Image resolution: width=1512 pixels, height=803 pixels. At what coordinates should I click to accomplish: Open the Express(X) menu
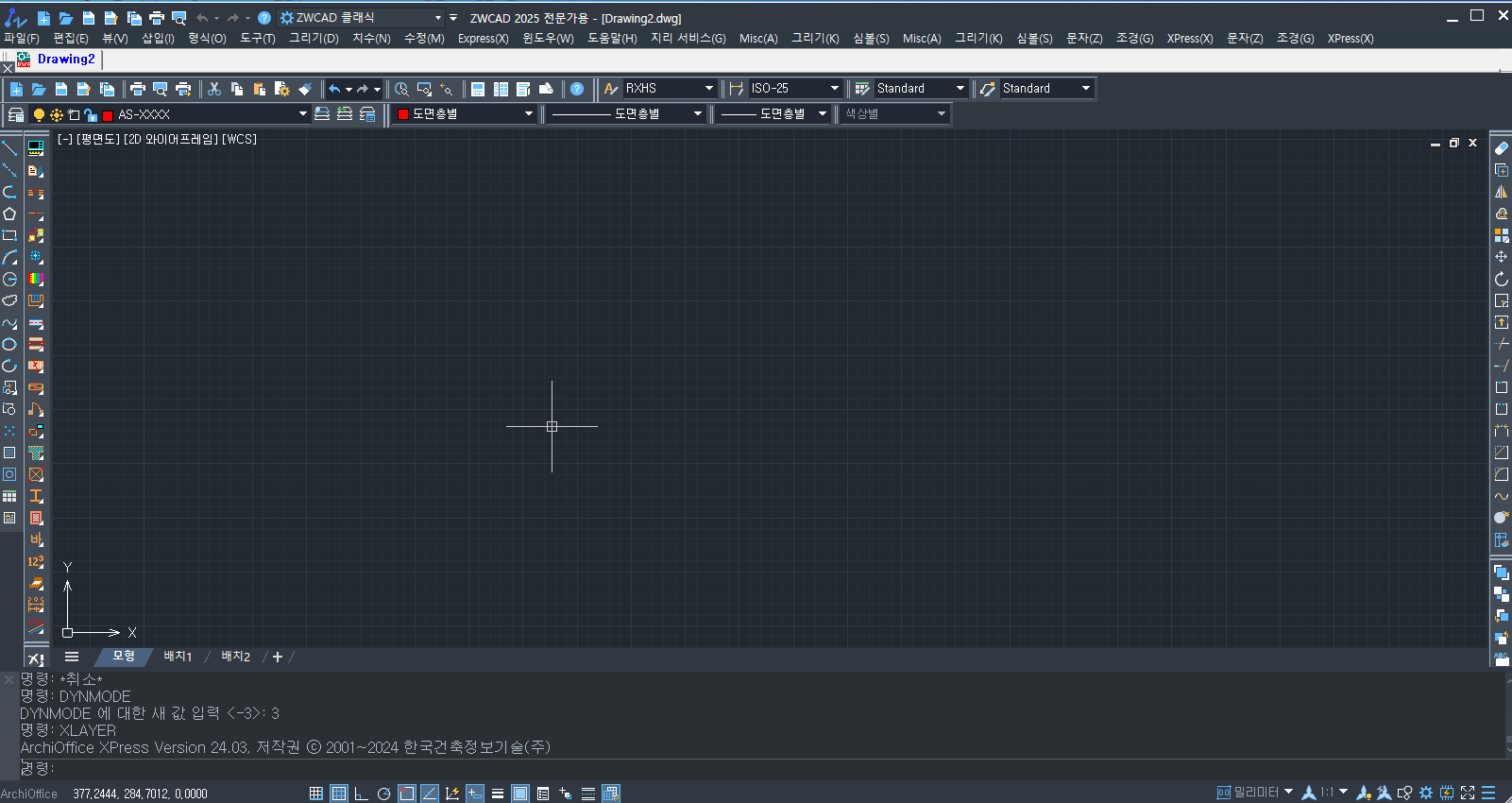484,39
